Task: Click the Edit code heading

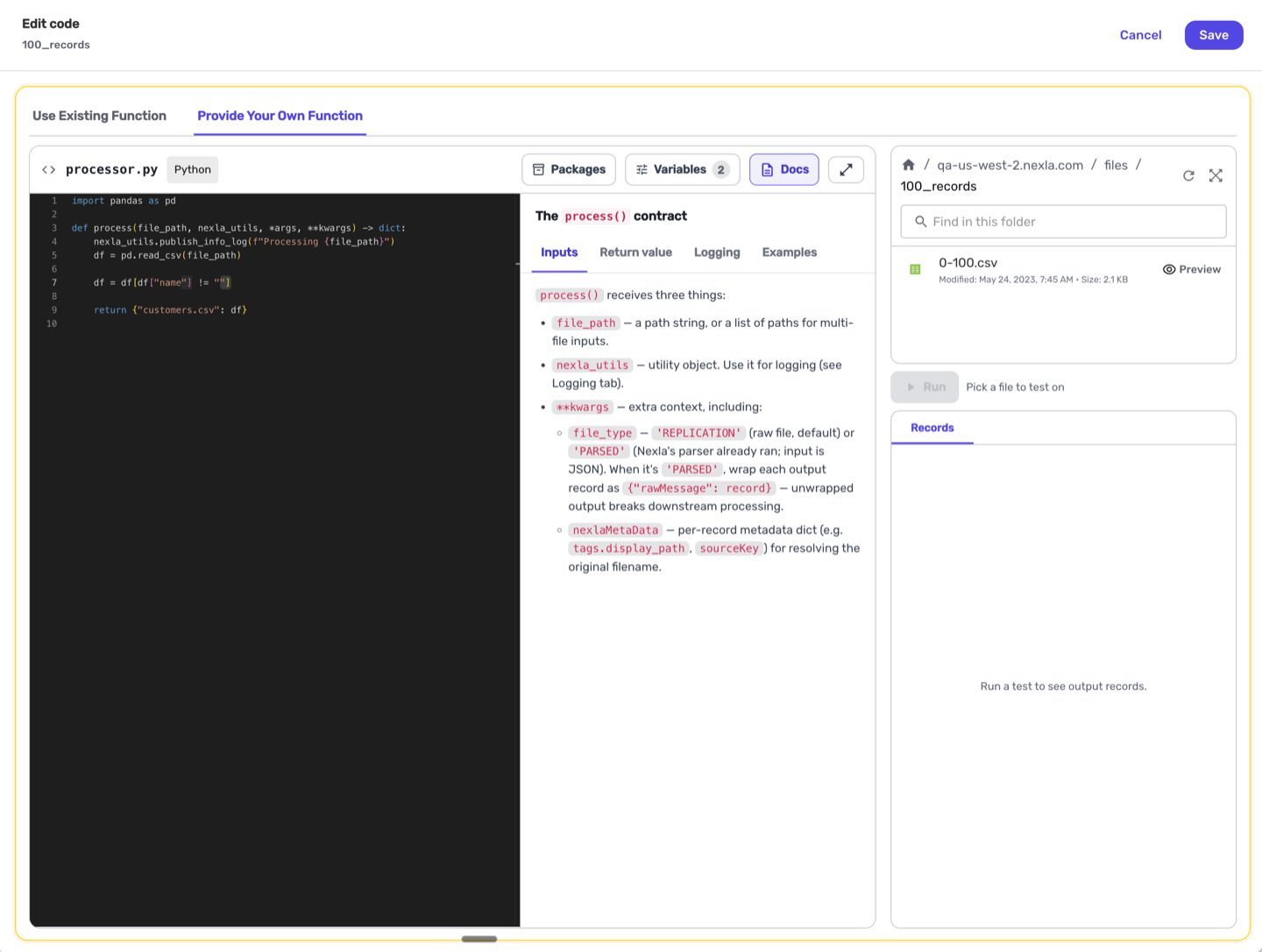Action: point(51,24)
